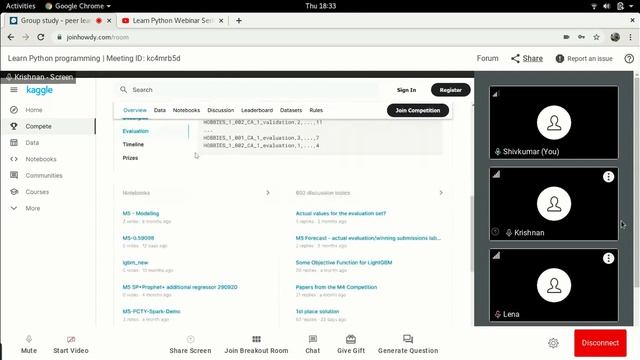640x360 pixels.
Task: Open the Forum link
Action: (487, 58)
